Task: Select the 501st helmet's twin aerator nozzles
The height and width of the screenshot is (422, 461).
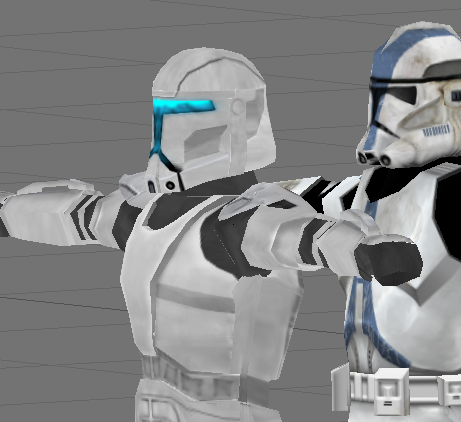Action: 373,158
